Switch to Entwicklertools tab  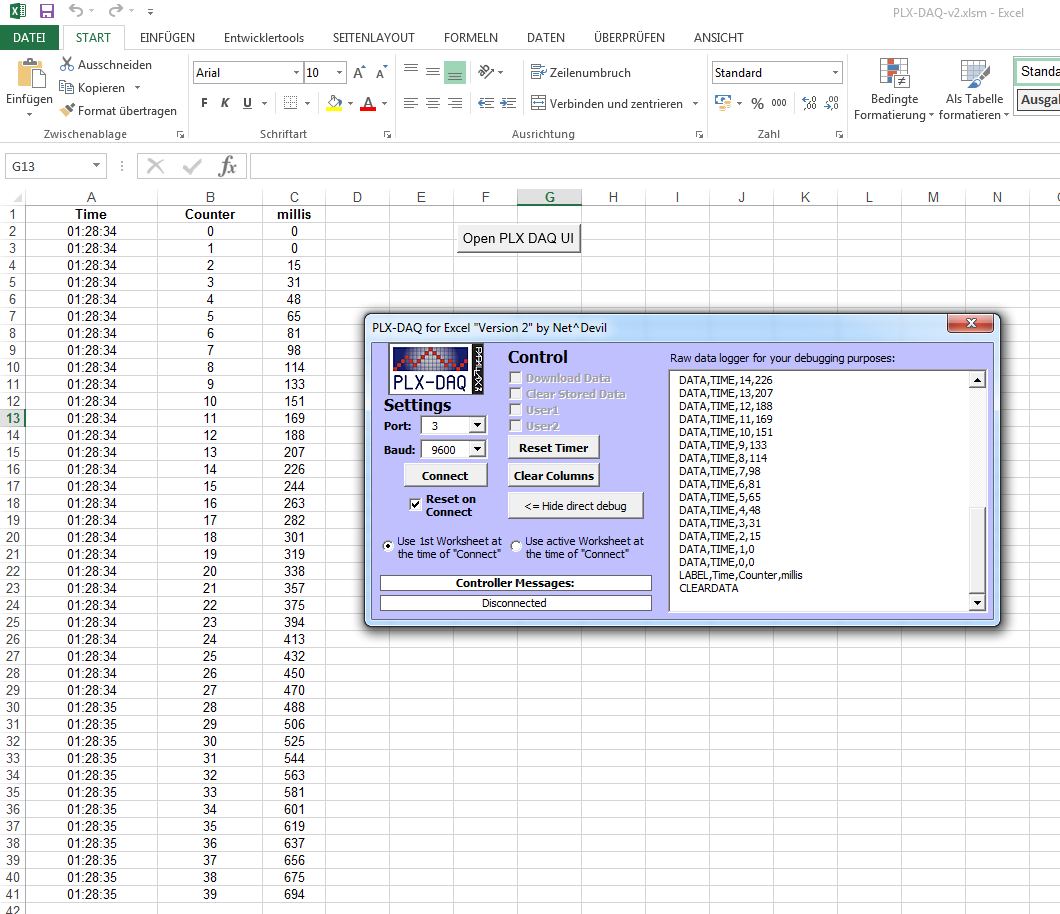pos(264,38)
